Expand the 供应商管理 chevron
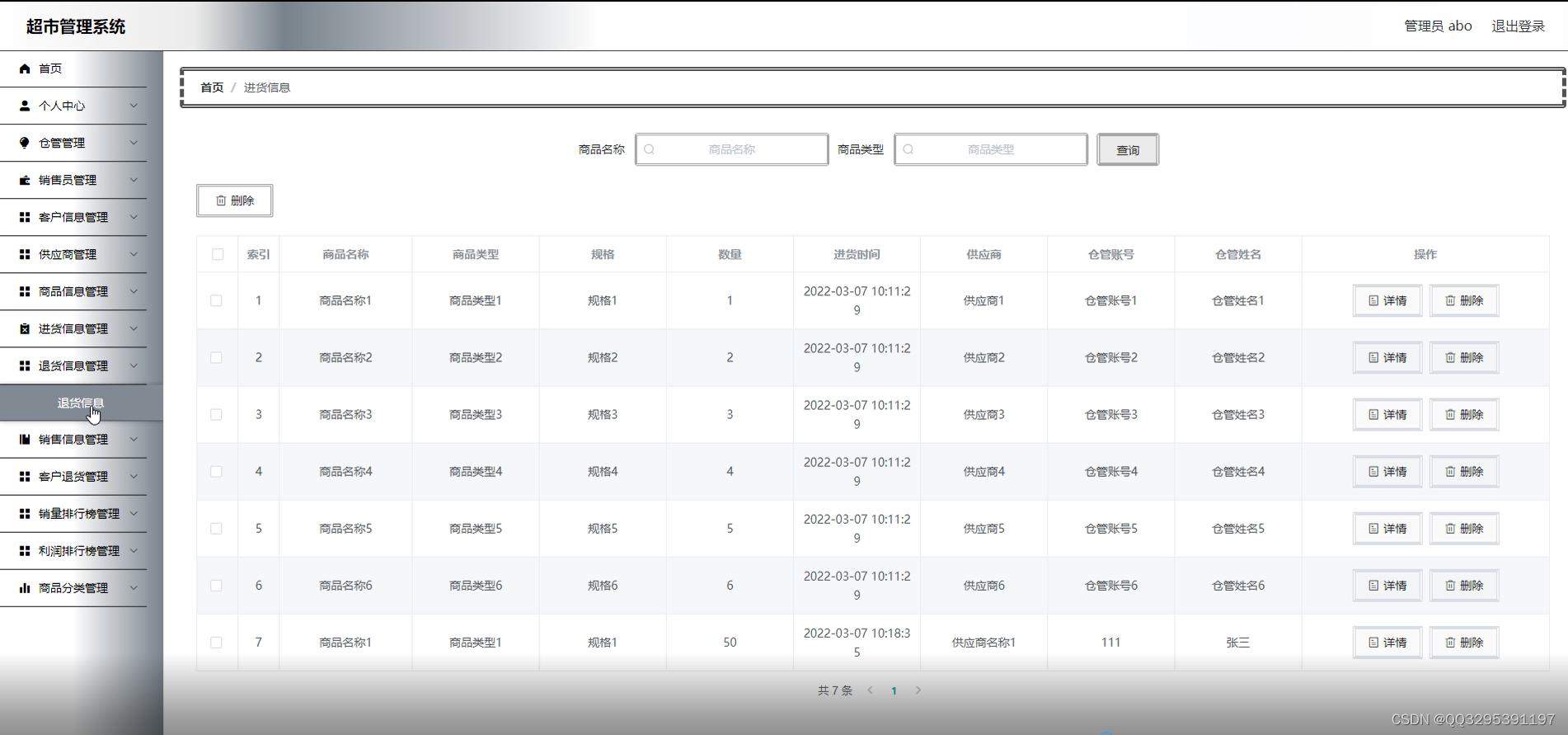The width and height of the screenshot is (1568, 735). click(134, 254)
